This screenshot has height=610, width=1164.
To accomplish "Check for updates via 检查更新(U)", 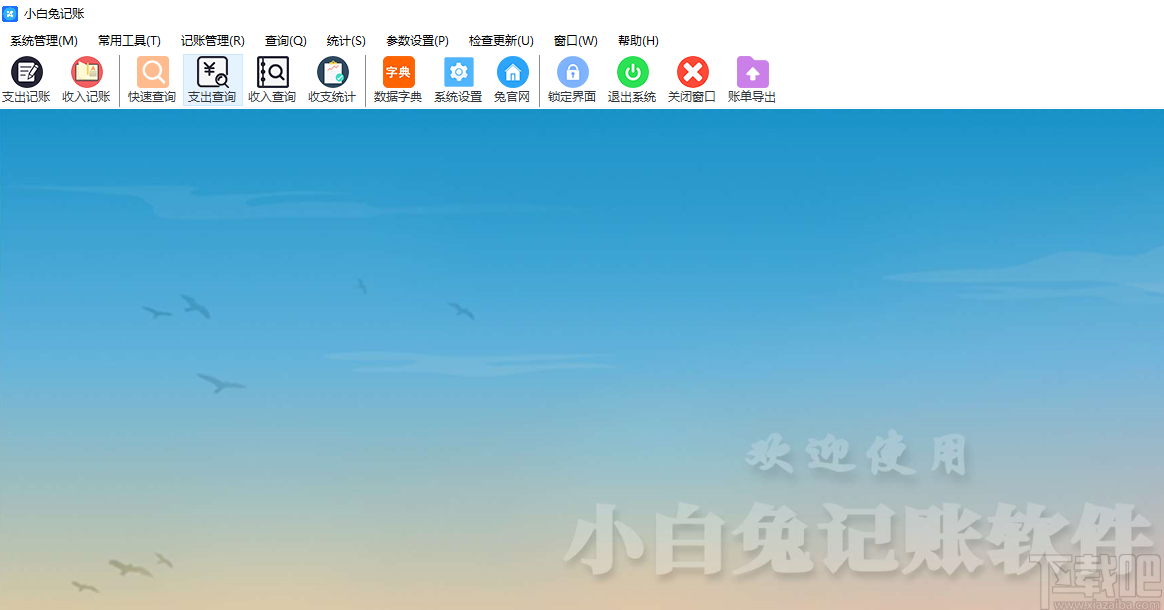I will click(500, 41).
